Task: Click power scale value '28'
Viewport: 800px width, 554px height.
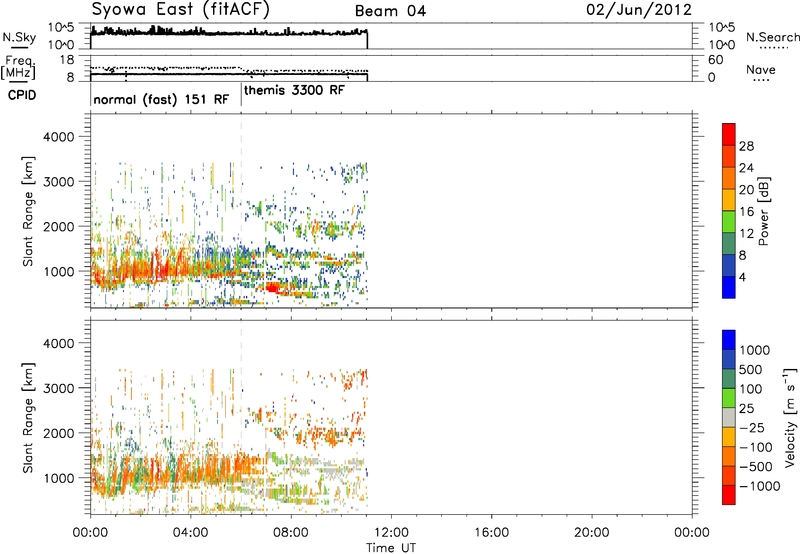Action: click(746, 146)
